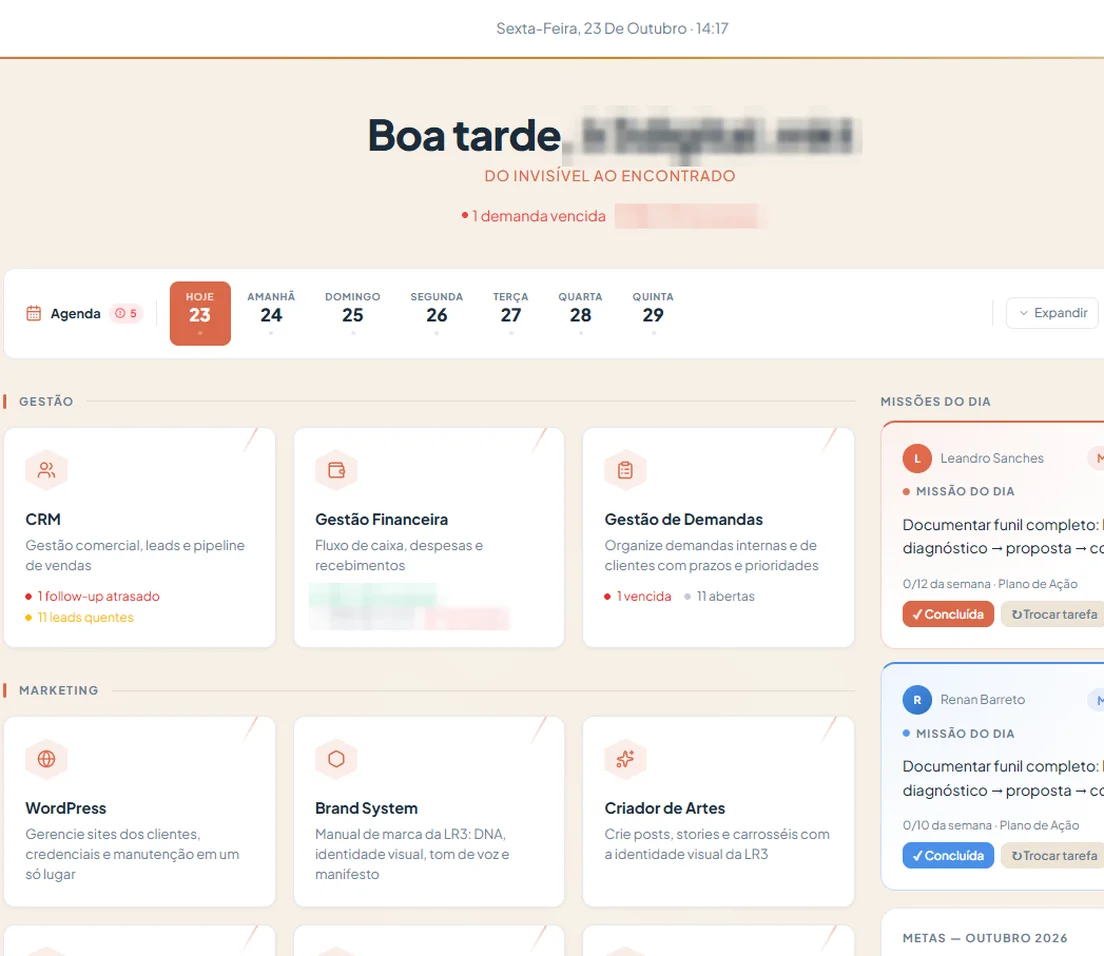Click '1 follow-up atrasado' in CRM card
Screen dimensions: 1104x956
(x=93, y=596)
